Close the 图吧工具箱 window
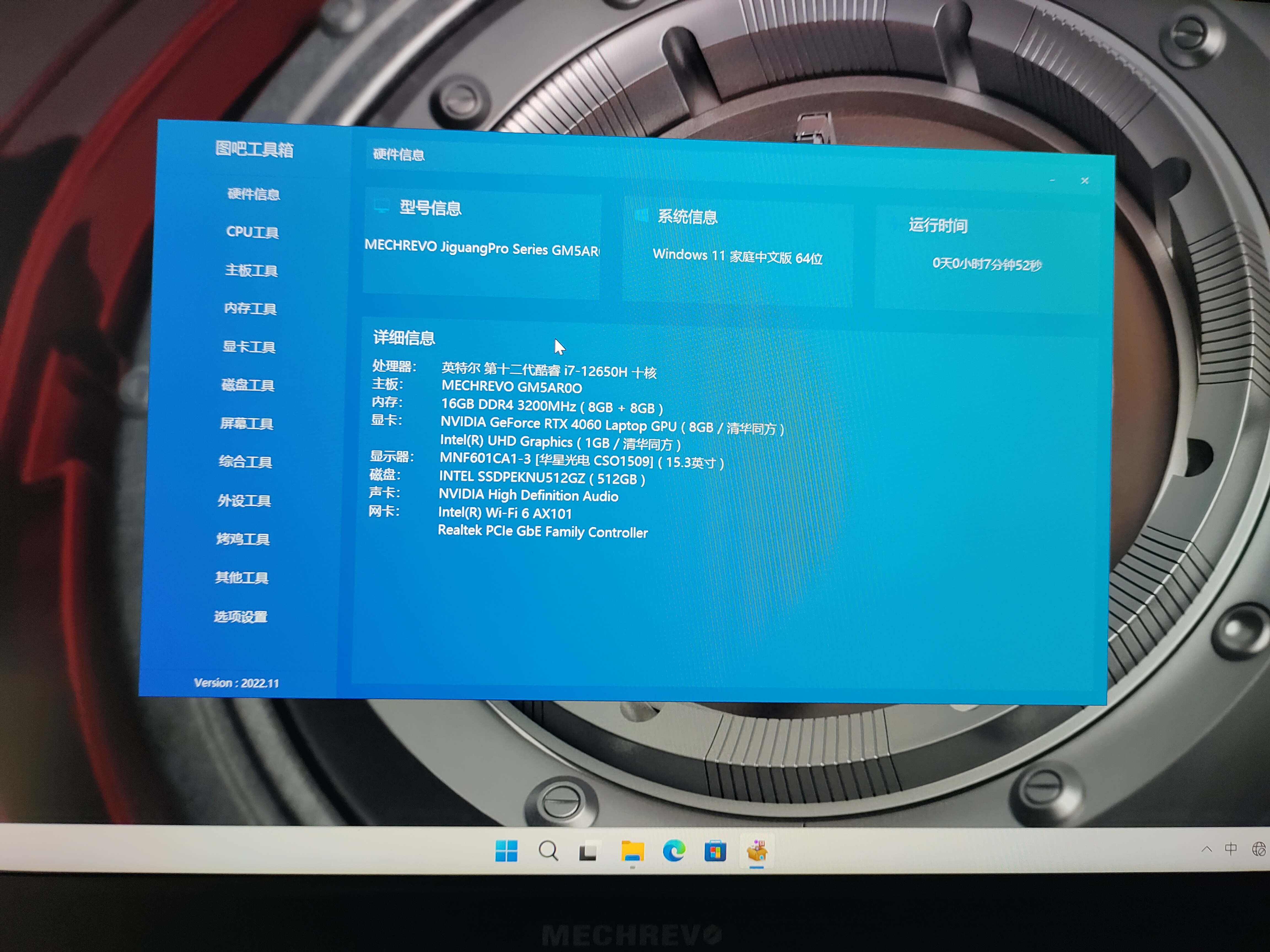The width and height of the screenshot is (1270, 952). pos(1085,181)
